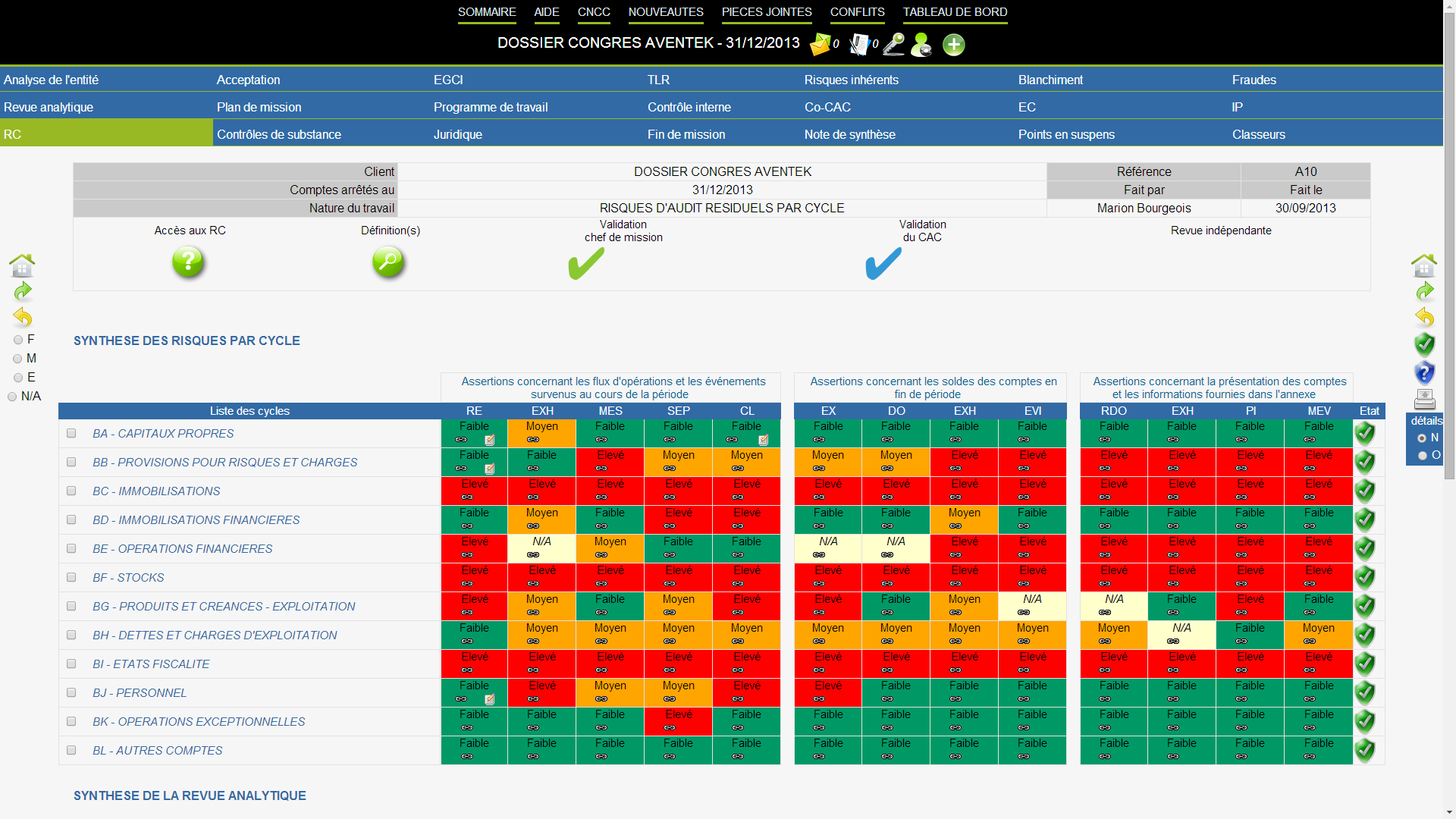
Task: Select détails O radio option
Action: (x=1422, y=456)
